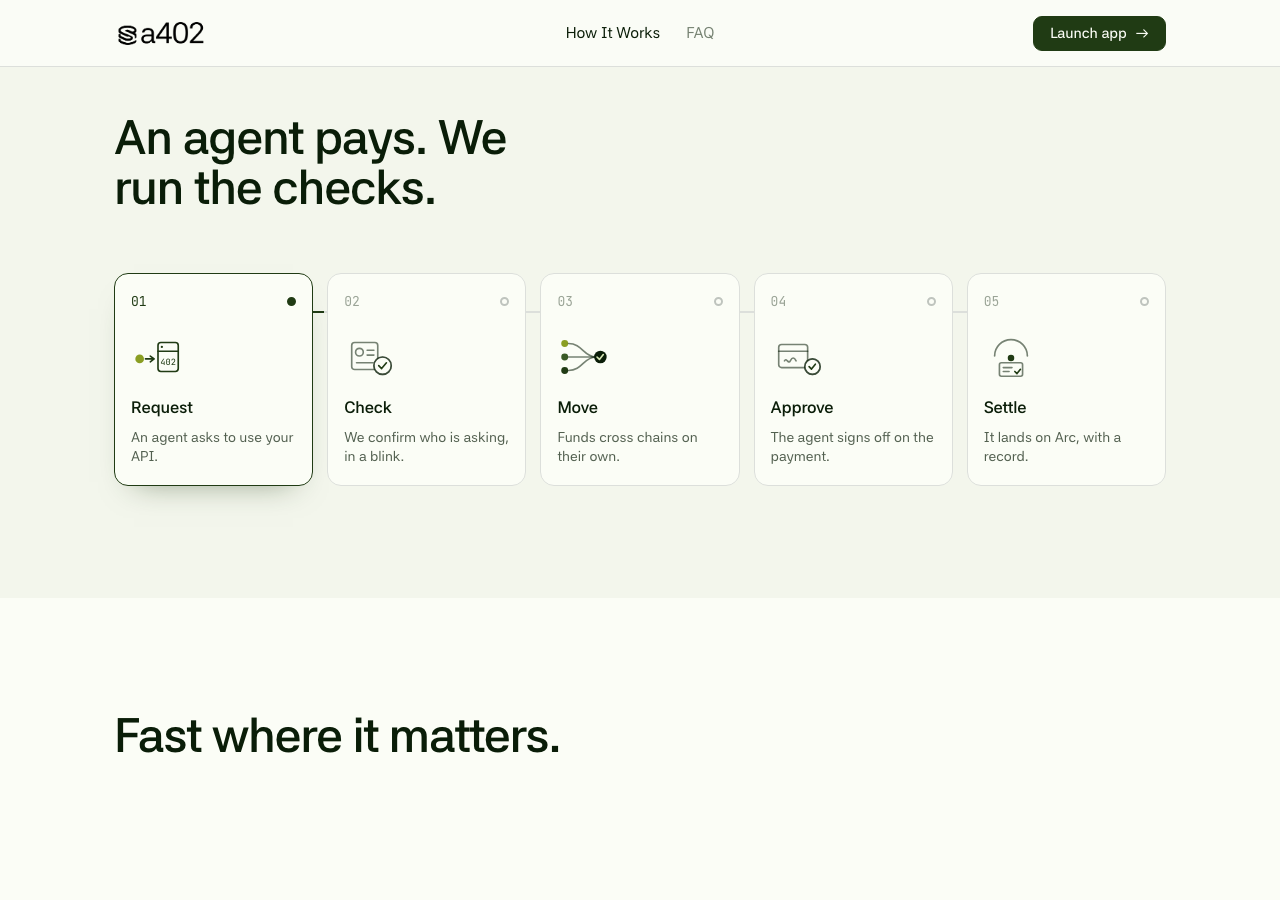Click the Move step chain-merge icon
The width and height of the screenshot is (1280, 900).
point(583,357)
